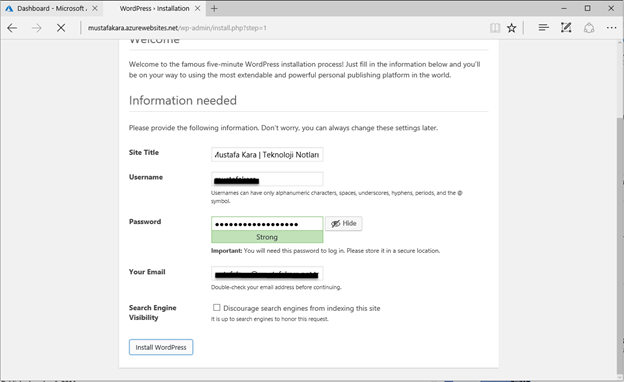Open Reading view book icon
The height and width of the screenshot is (382, 624).
(x=495, y=28)
